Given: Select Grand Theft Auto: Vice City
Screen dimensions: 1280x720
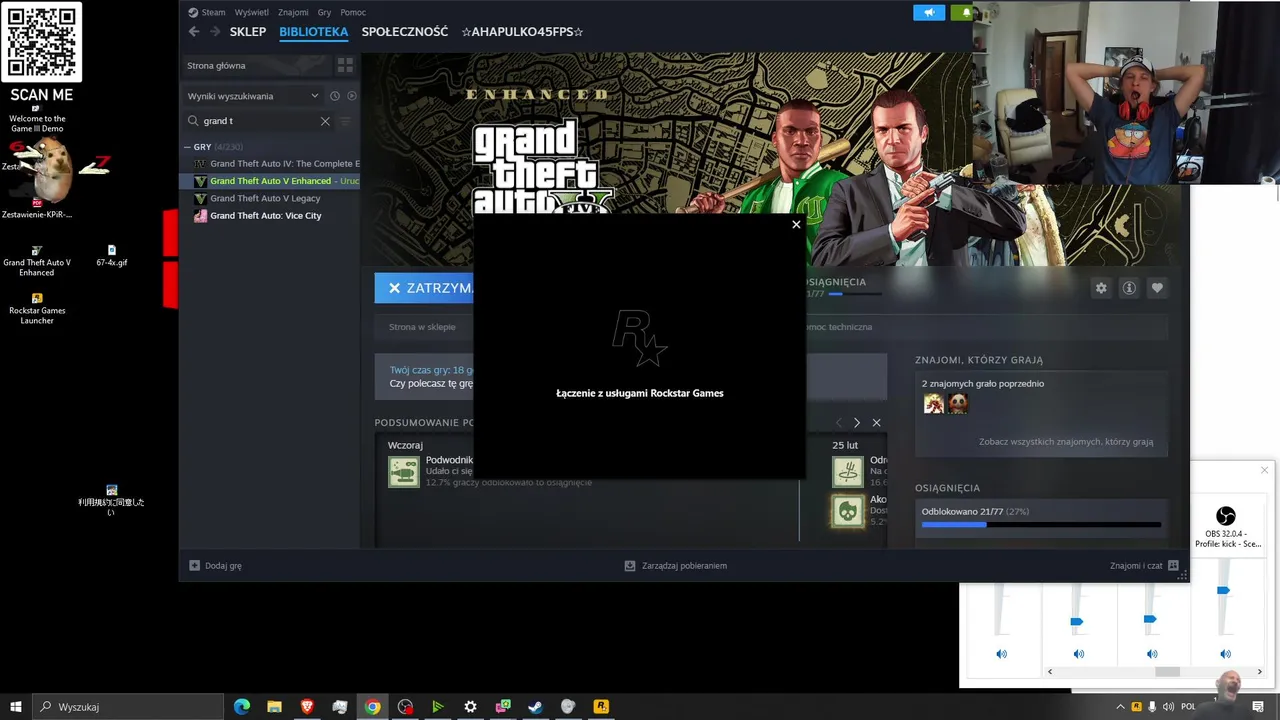Looking at the screenshot, I should (x=270, y=216).
